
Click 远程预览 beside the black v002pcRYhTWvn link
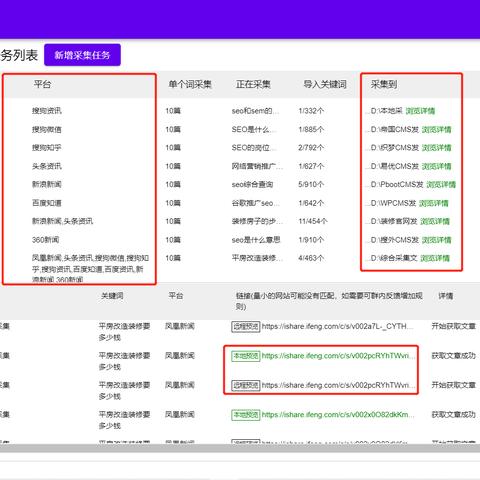click(x=246, y=385)
